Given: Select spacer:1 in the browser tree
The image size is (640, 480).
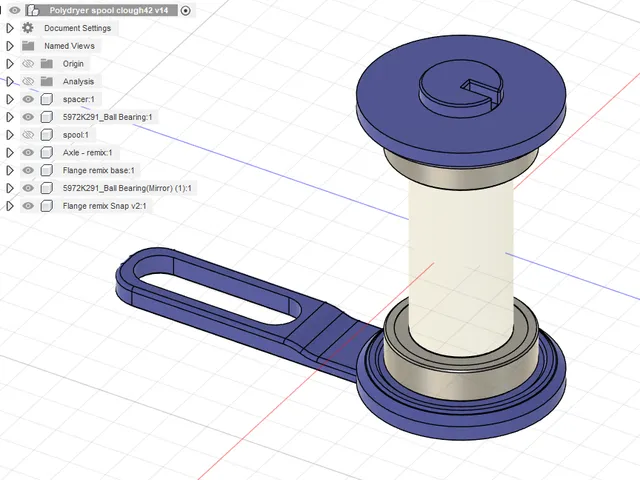Looking at the screenshot, I should click(x=78, y=99).
